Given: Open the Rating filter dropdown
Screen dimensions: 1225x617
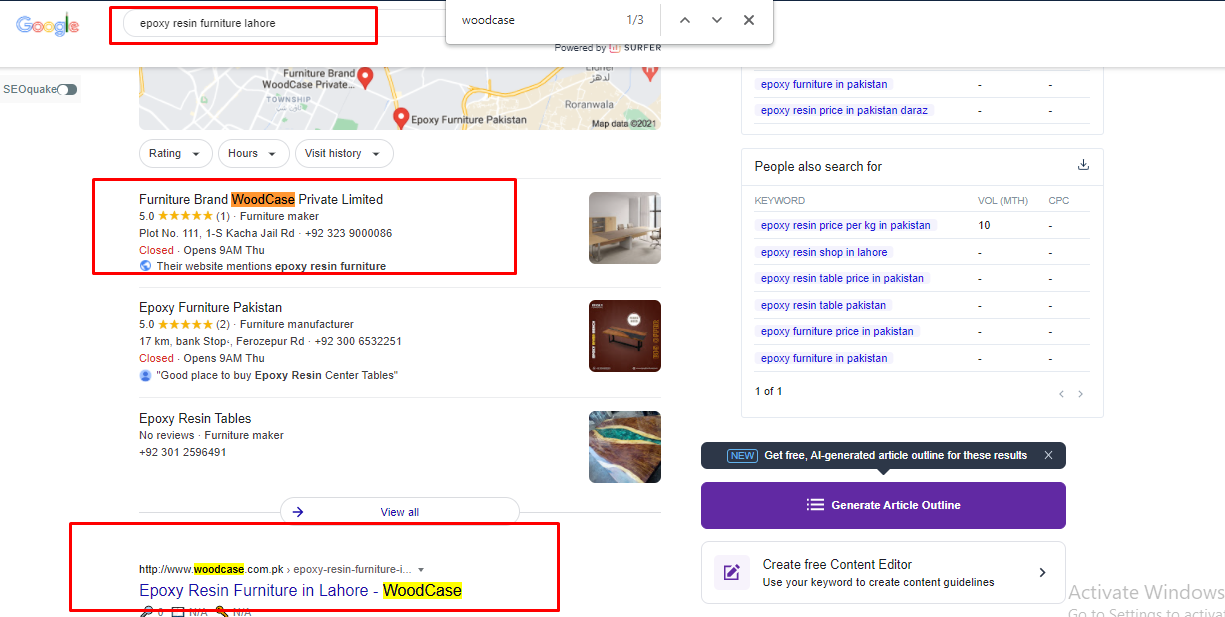Looking at the screenshot, I should (175, 153).
